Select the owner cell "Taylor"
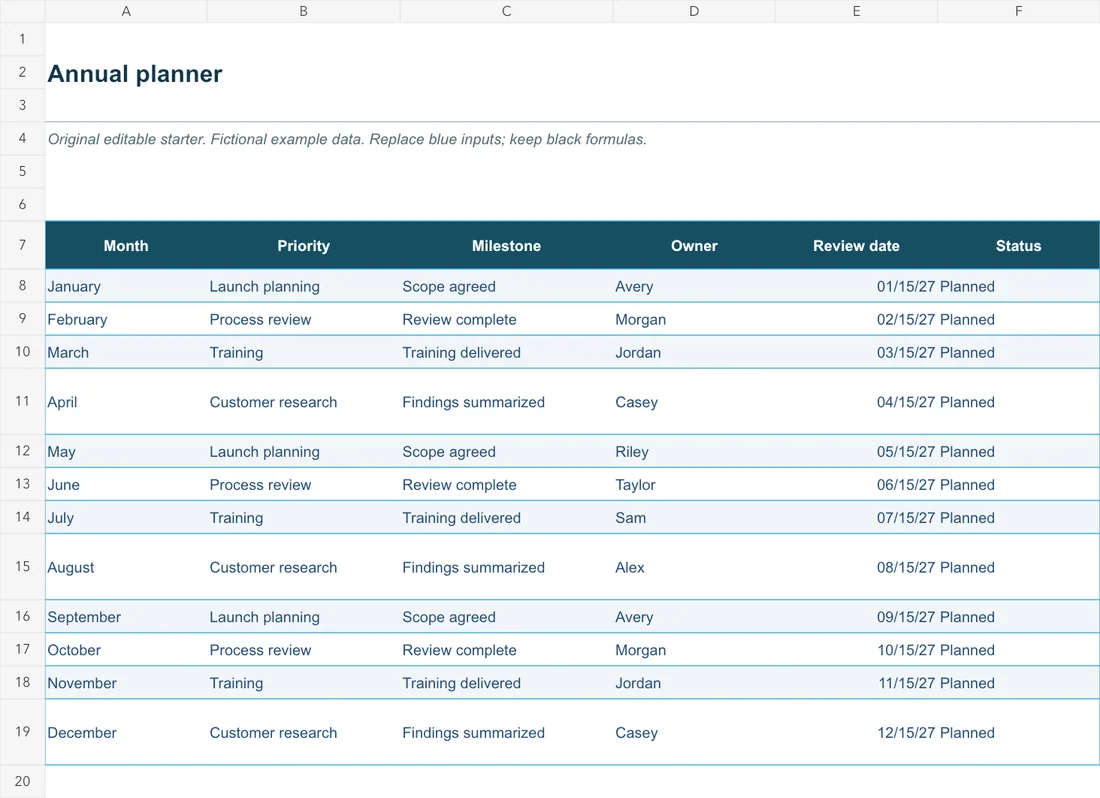Viewport: 1100px width, 798px height. click(695, 485)
